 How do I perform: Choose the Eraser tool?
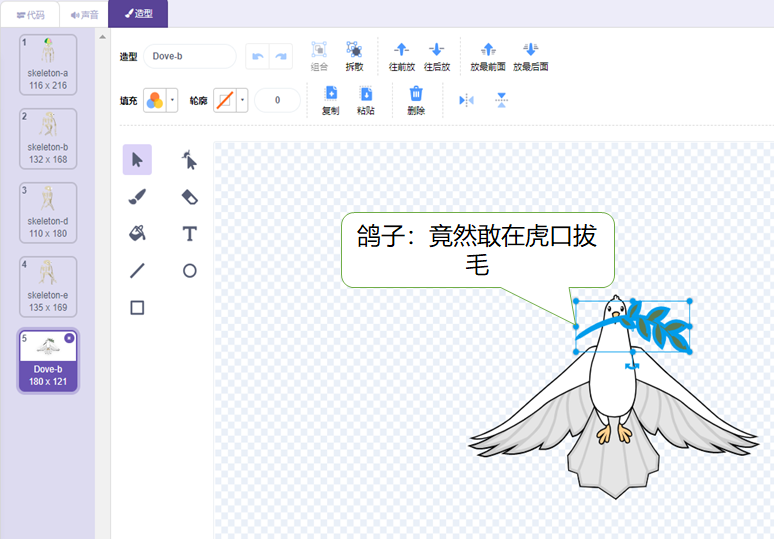(x=190, y=196)
